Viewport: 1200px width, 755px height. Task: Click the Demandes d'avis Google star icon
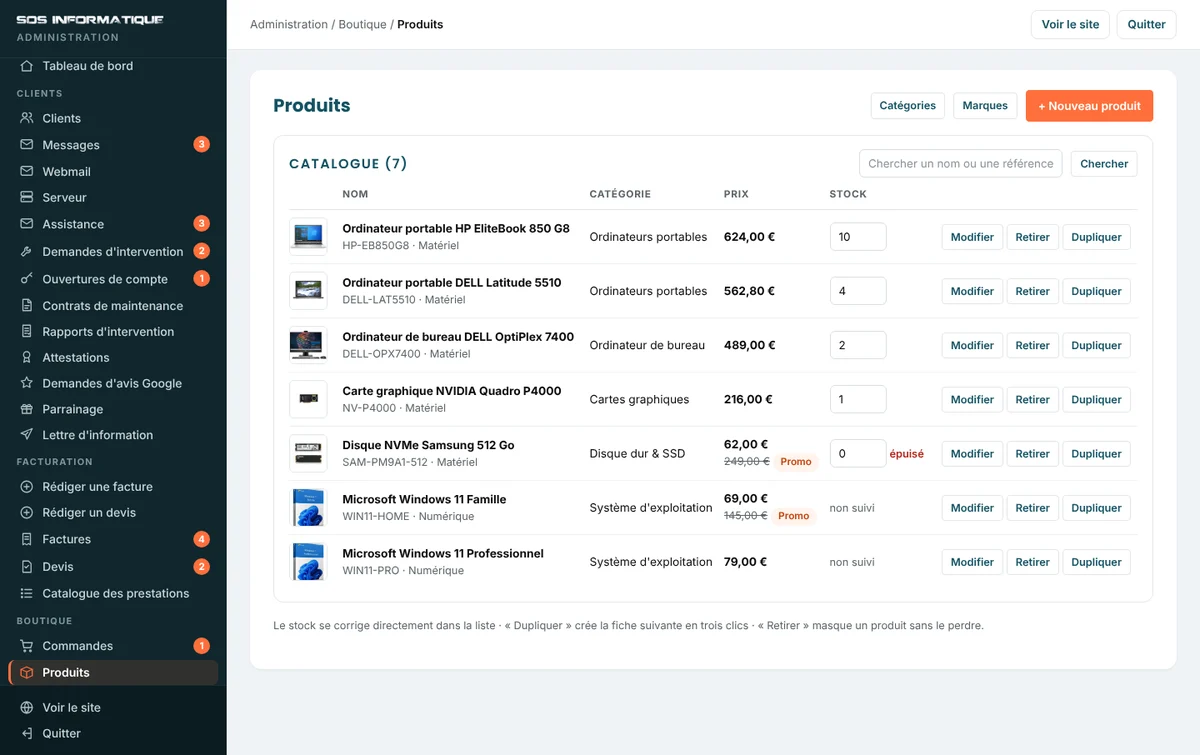click(27, 384)
